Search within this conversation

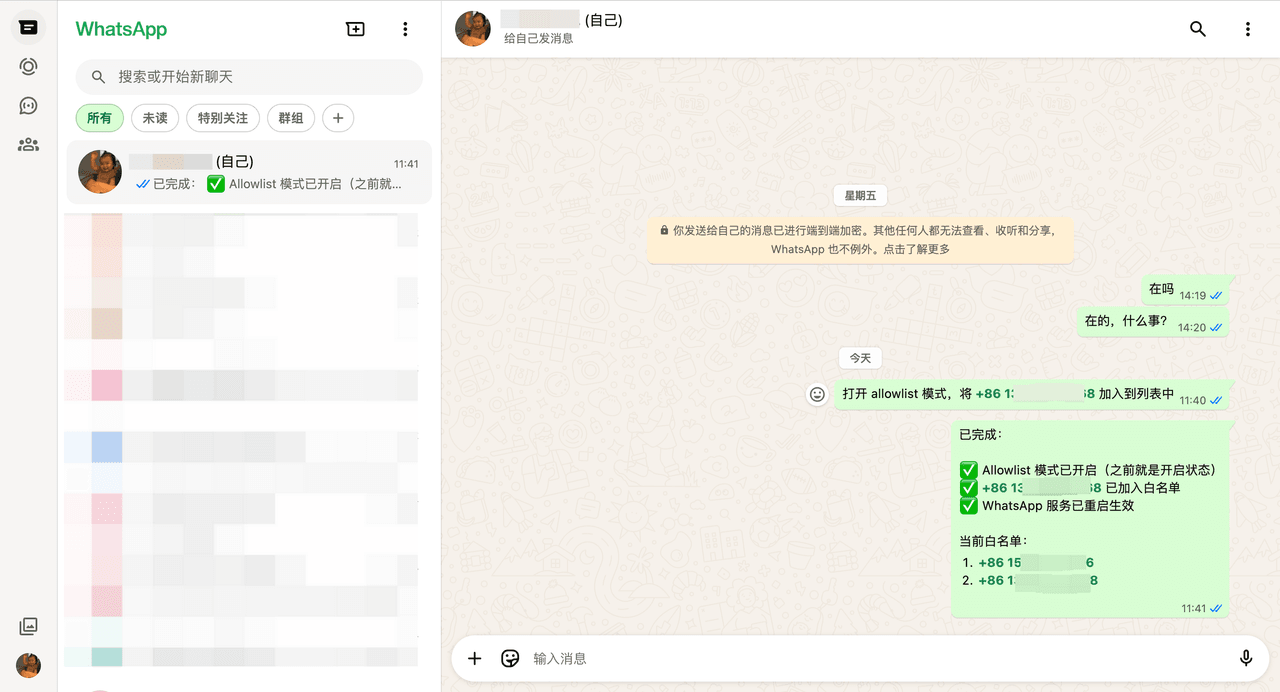click(1198, 29)
